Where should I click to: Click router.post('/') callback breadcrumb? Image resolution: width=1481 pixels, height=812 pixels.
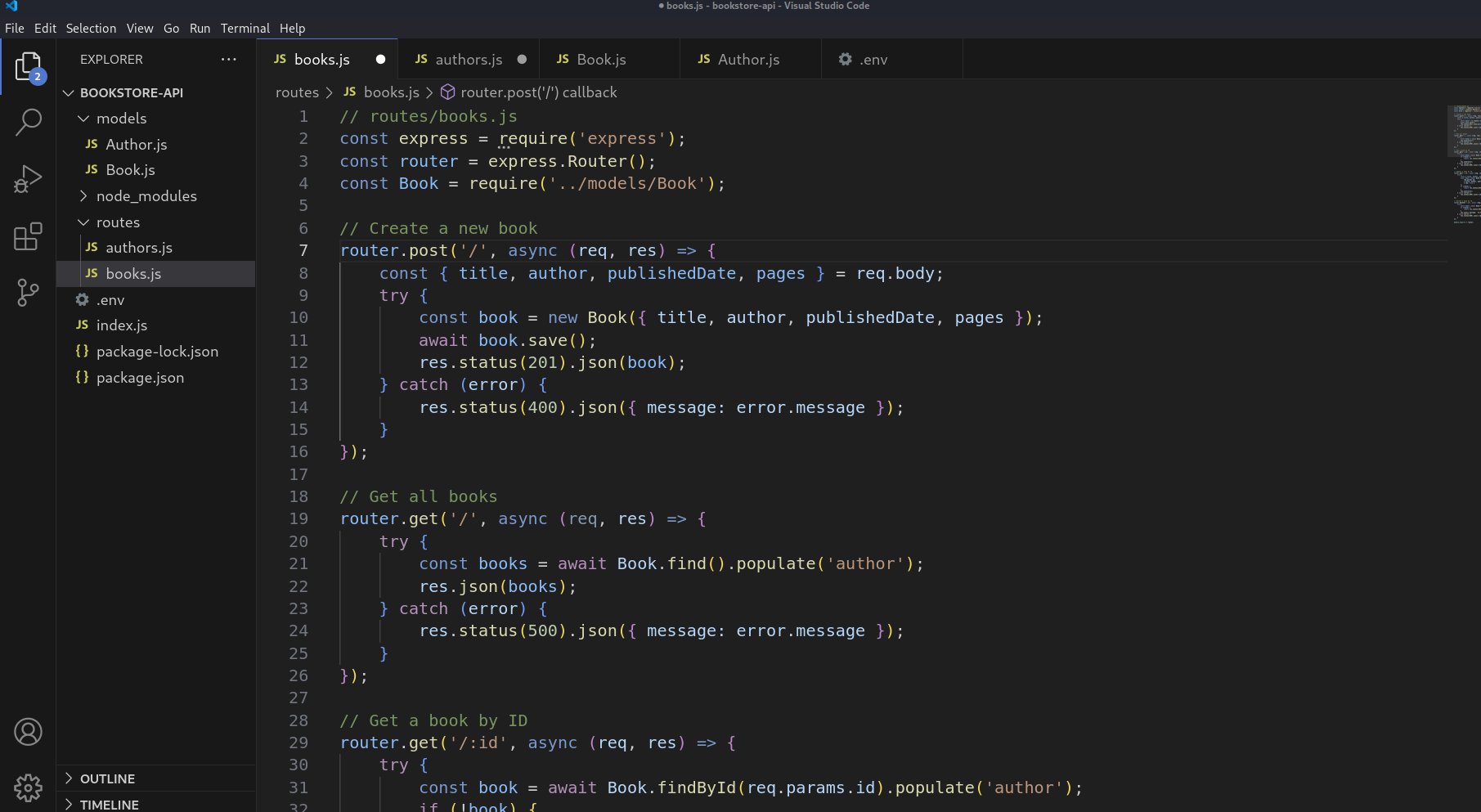pos(538,92)
